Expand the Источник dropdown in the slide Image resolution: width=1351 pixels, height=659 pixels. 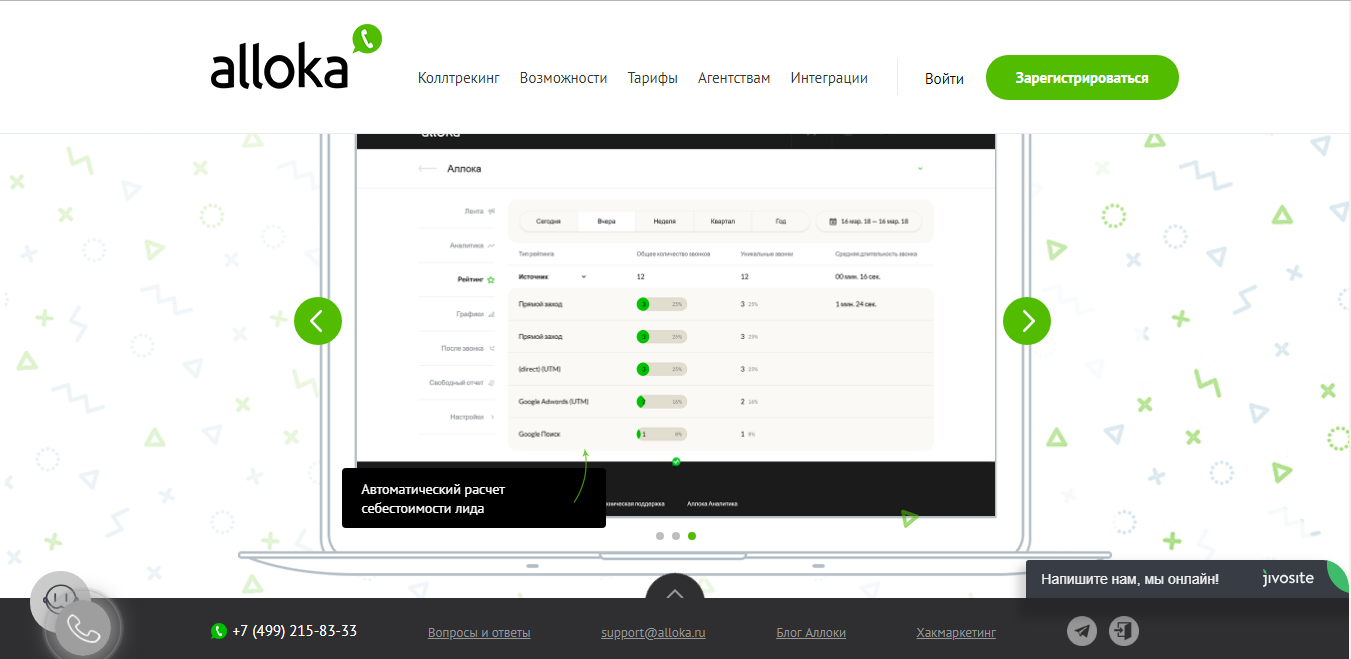pyautogui.click(x=552, y=276)
